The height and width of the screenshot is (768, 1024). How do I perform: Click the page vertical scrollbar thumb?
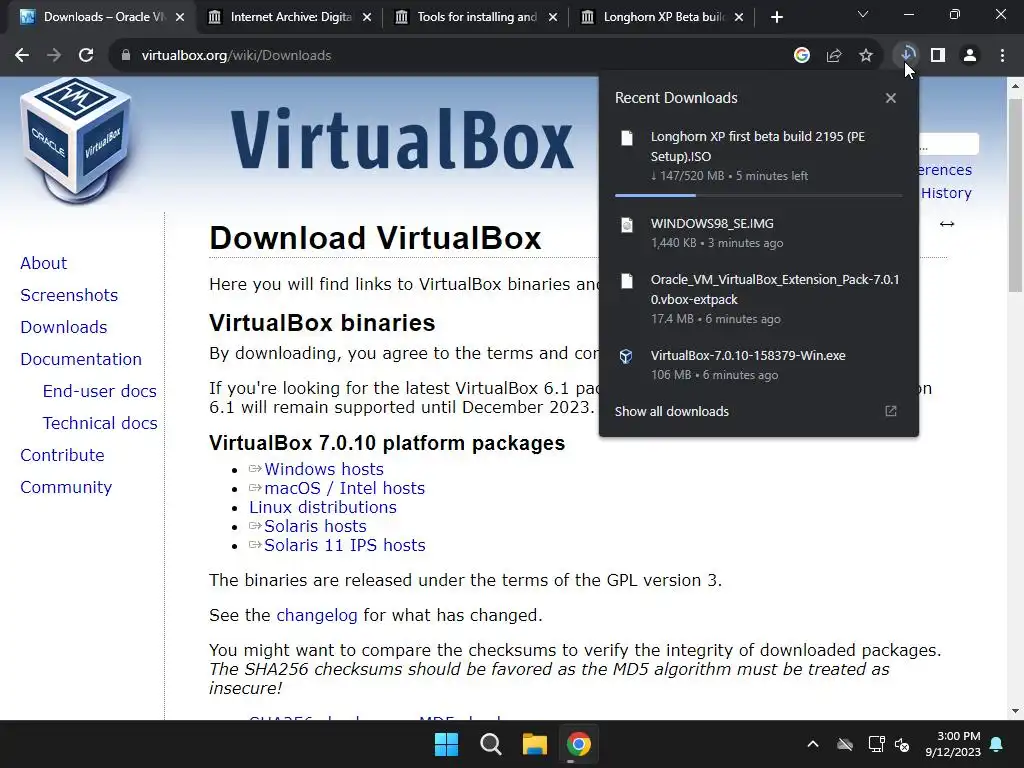1015,195
